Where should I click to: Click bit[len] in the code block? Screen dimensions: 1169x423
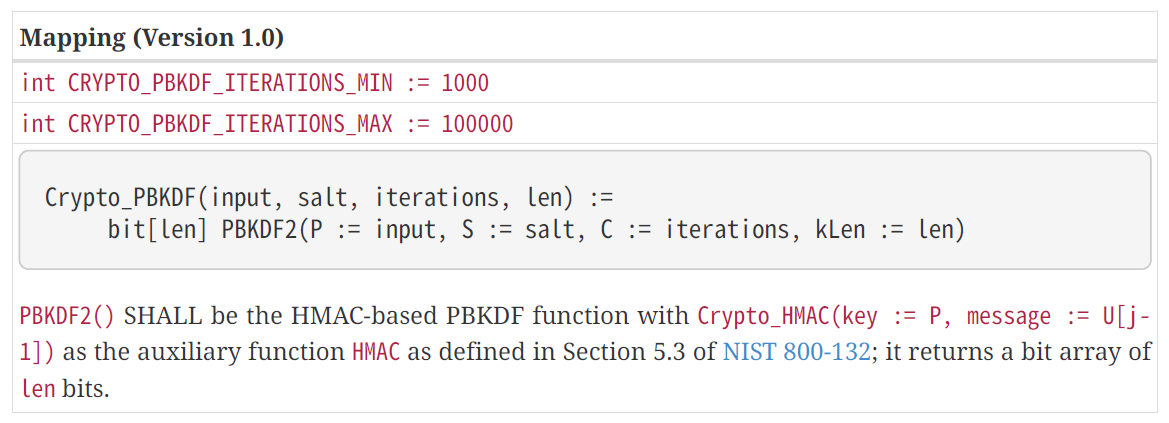click(x=158, y=231)
